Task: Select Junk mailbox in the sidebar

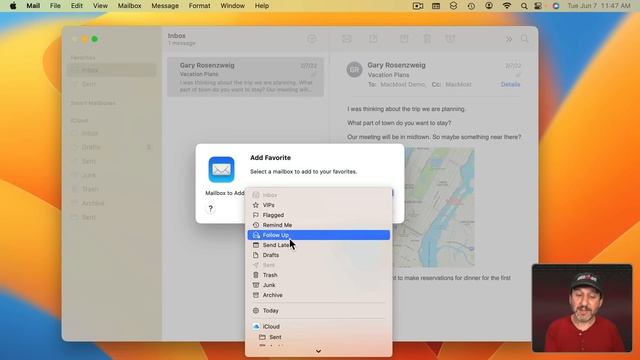Action: (111, 175)
